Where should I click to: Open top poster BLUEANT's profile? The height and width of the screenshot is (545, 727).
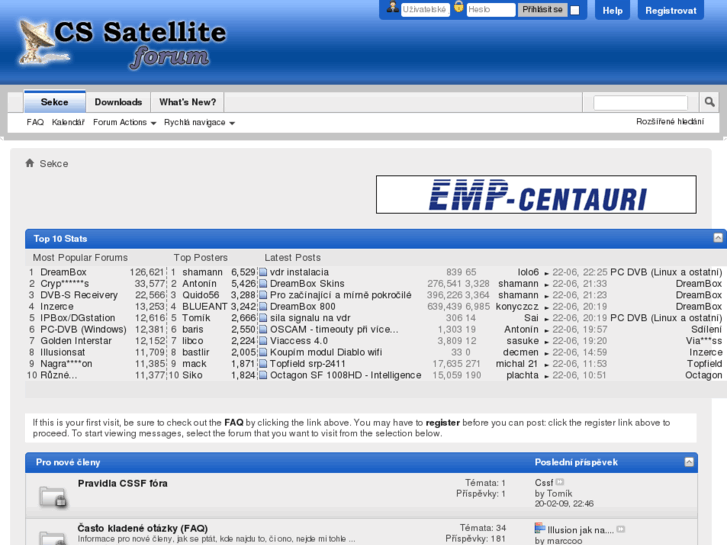pos(204,307)
